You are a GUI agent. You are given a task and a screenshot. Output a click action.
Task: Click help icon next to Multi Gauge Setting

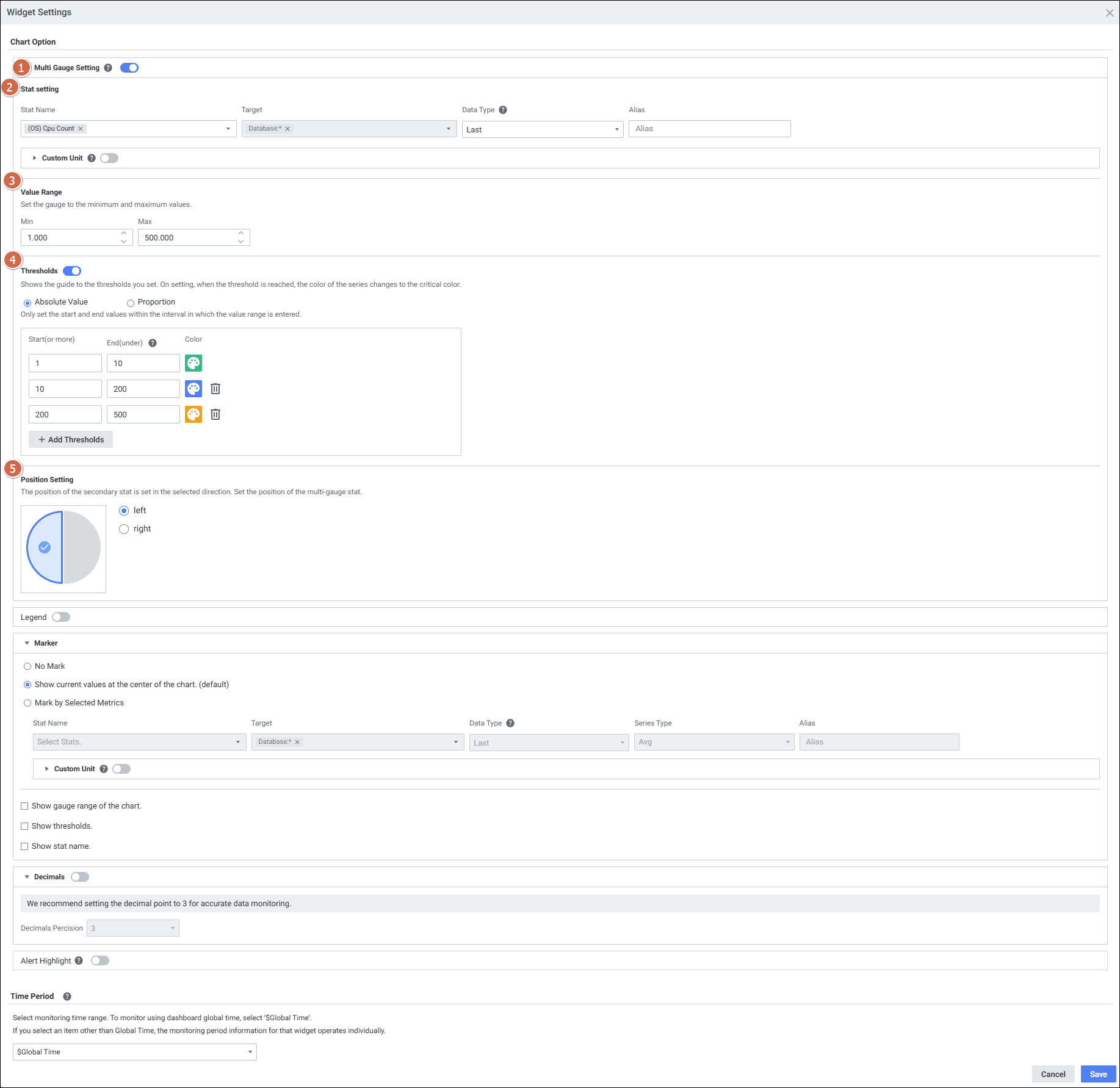pos(108,68)
